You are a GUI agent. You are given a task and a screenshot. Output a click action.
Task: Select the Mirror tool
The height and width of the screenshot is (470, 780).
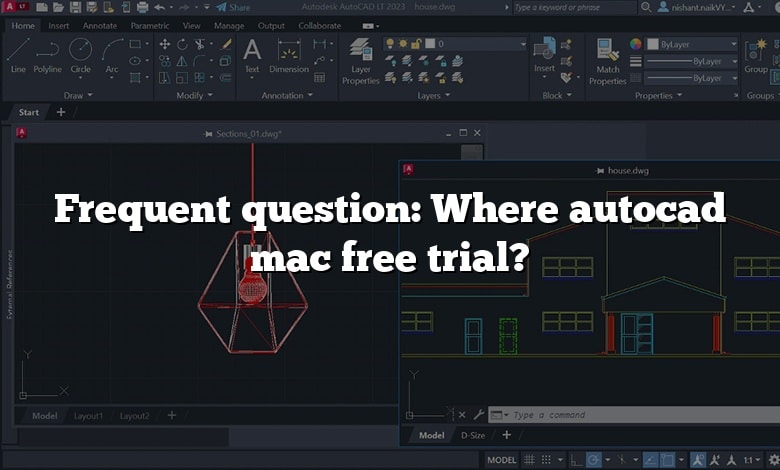182,61
